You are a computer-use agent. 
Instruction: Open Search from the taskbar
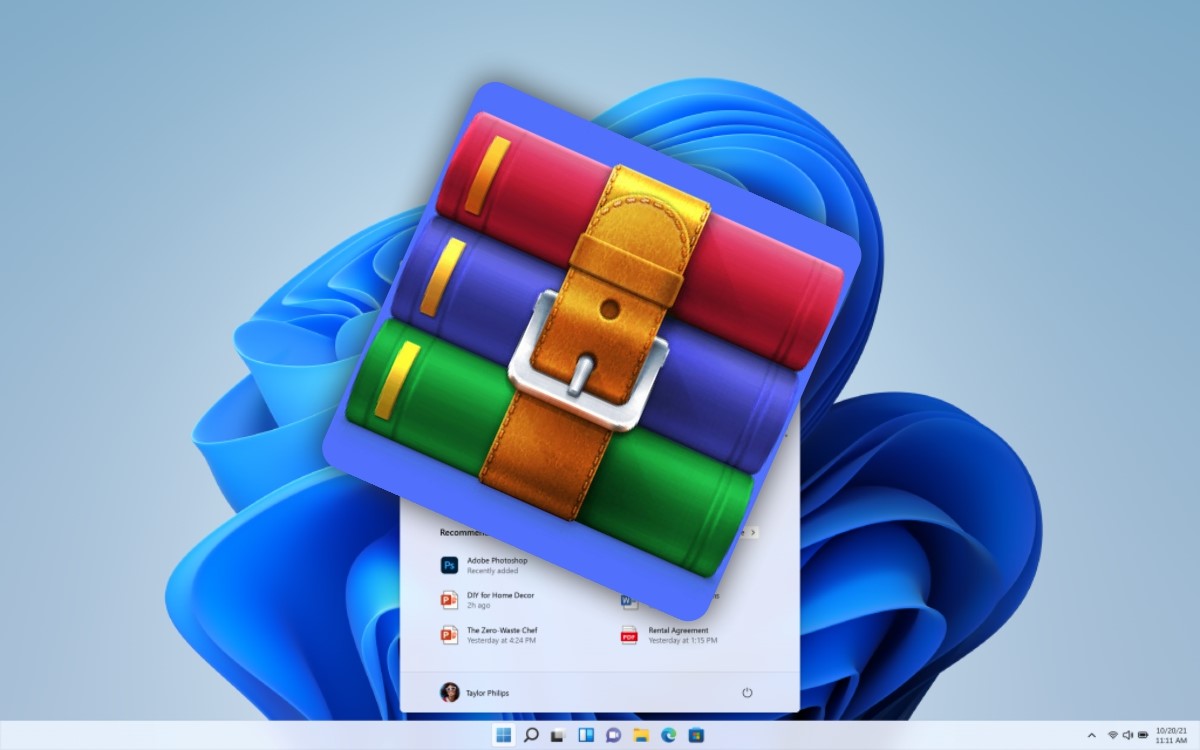point(531,735)
